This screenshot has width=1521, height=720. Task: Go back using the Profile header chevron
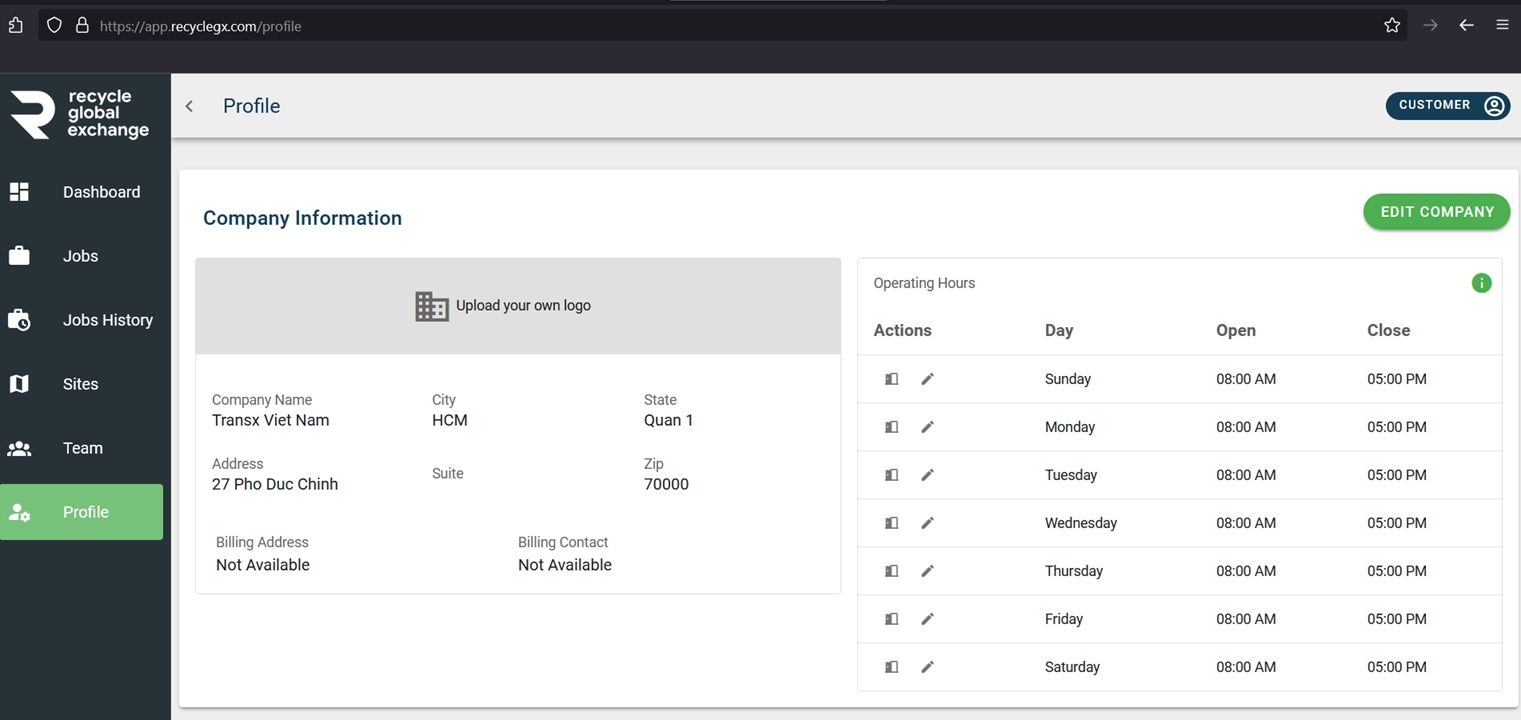[x=189, y=106]
